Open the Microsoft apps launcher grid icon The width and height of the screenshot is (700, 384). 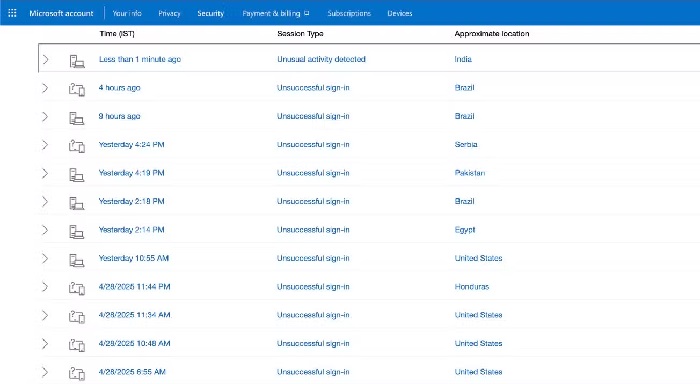(x=12, y=13)
